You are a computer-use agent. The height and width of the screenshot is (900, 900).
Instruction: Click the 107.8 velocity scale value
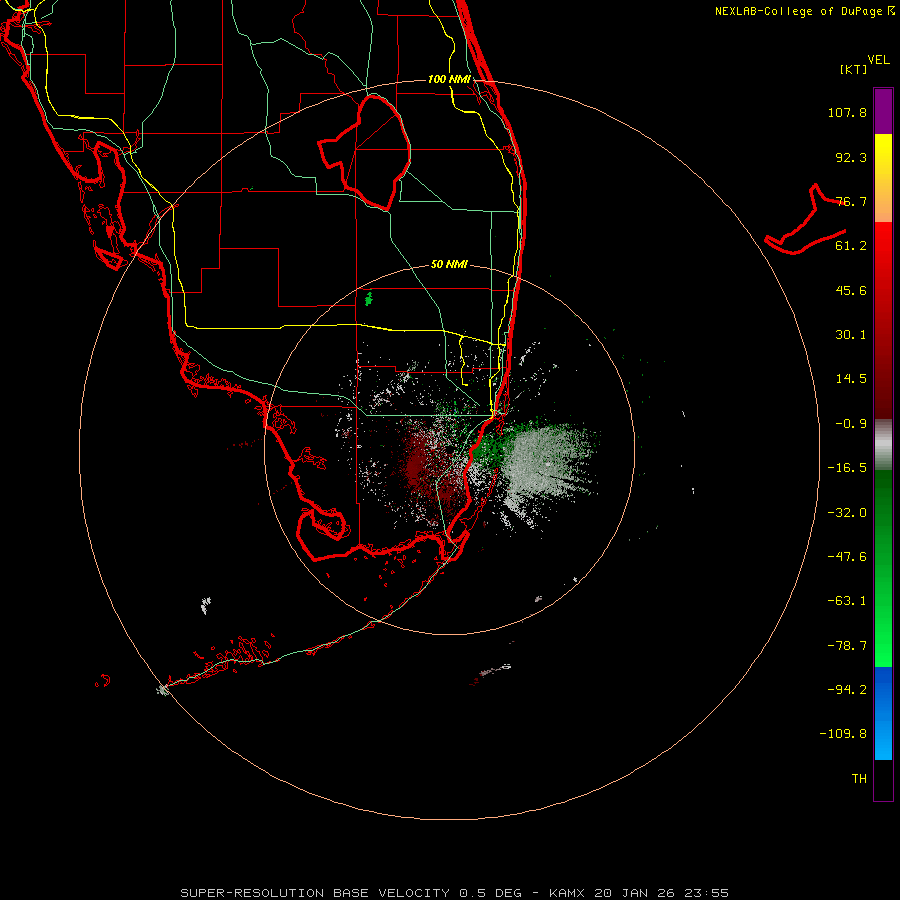[847, 113]
